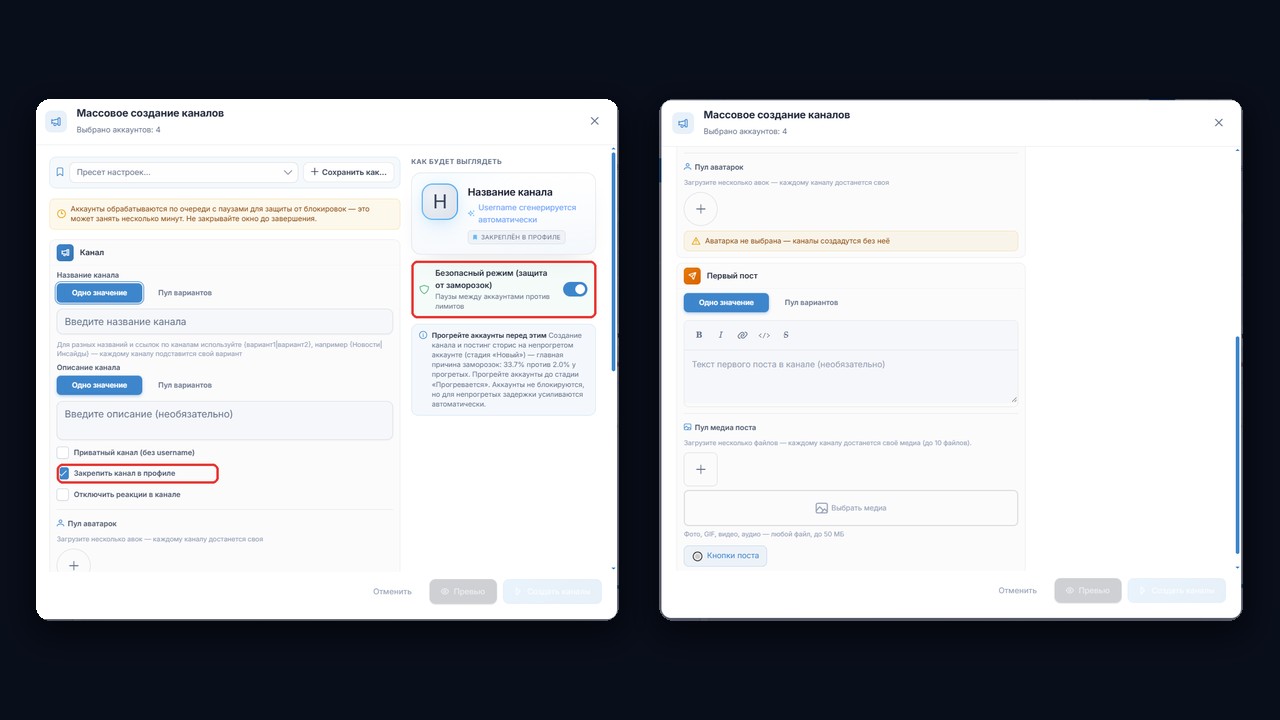Screen dimensions: 1280x720
Task: Select Одно значение under Описание канала
Action: click(x=99, y=385)
